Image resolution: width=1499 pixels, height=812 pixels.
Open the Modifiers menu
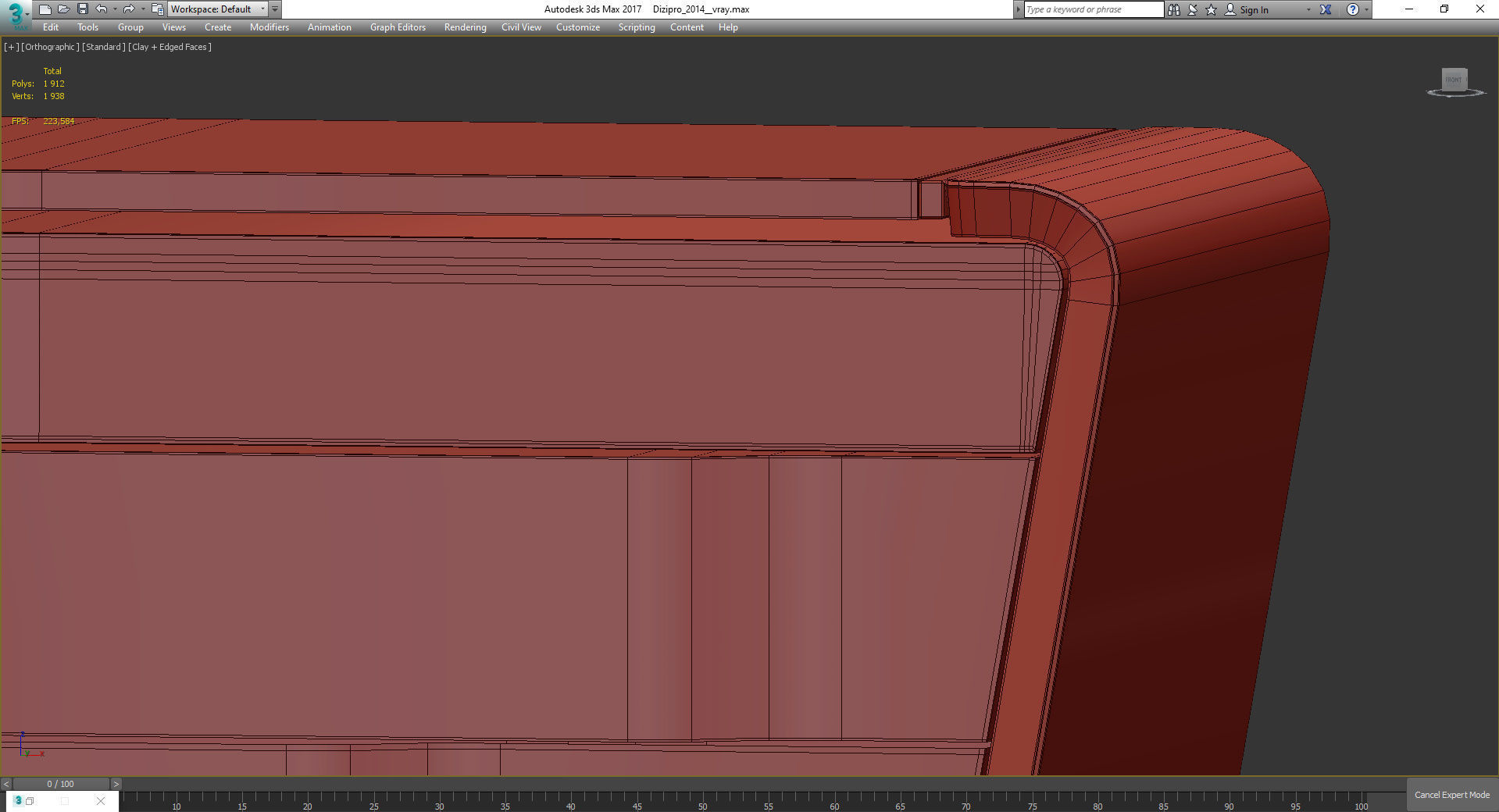269,27
